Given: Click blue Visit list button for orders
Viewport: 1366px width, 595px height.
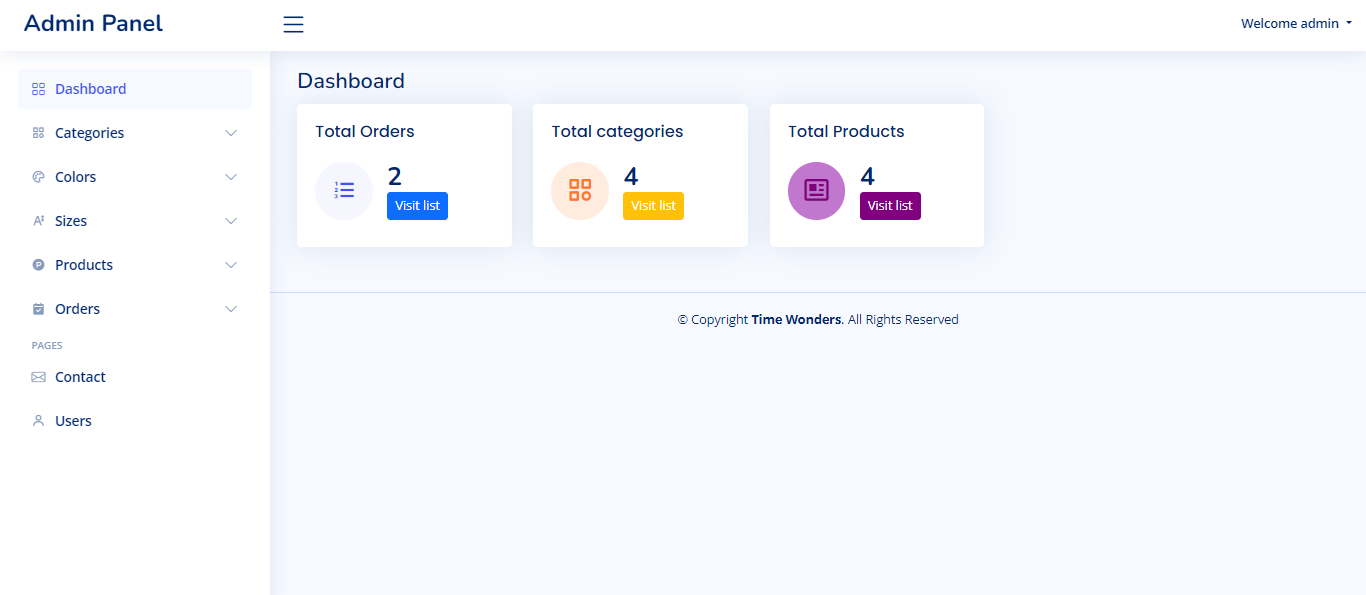Looking at the screenshot, I should click(x=417, y=206).
